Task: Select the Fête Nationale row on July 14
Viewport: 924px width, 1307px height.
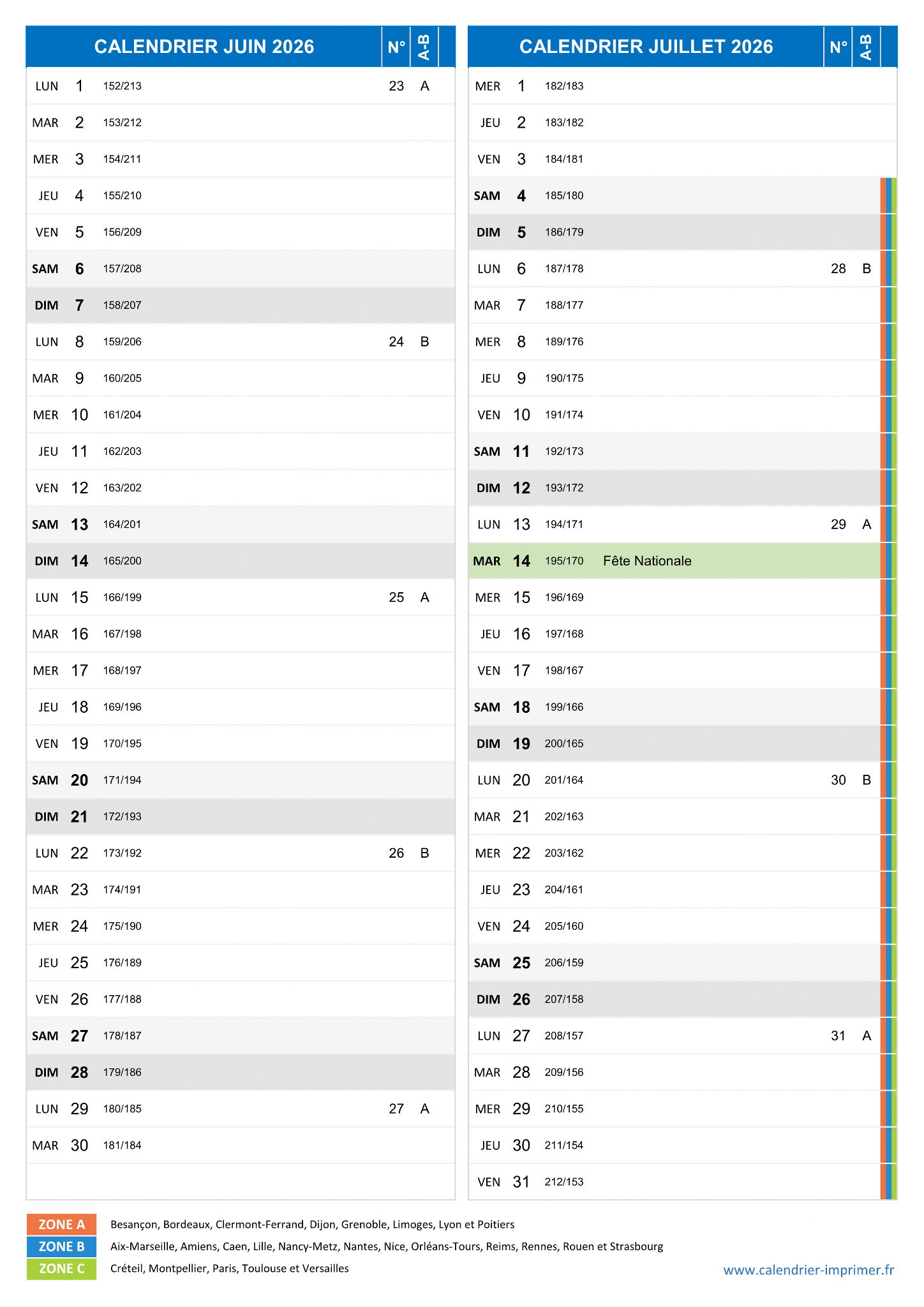Action: point(674,561)
